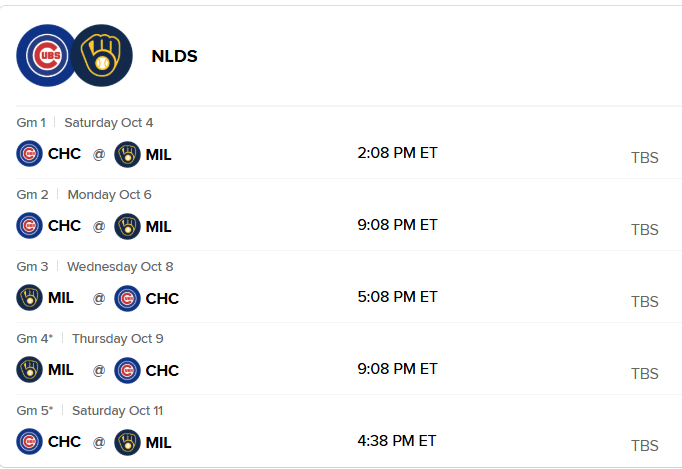Click the large Brewers logo in header

[102, 55]
